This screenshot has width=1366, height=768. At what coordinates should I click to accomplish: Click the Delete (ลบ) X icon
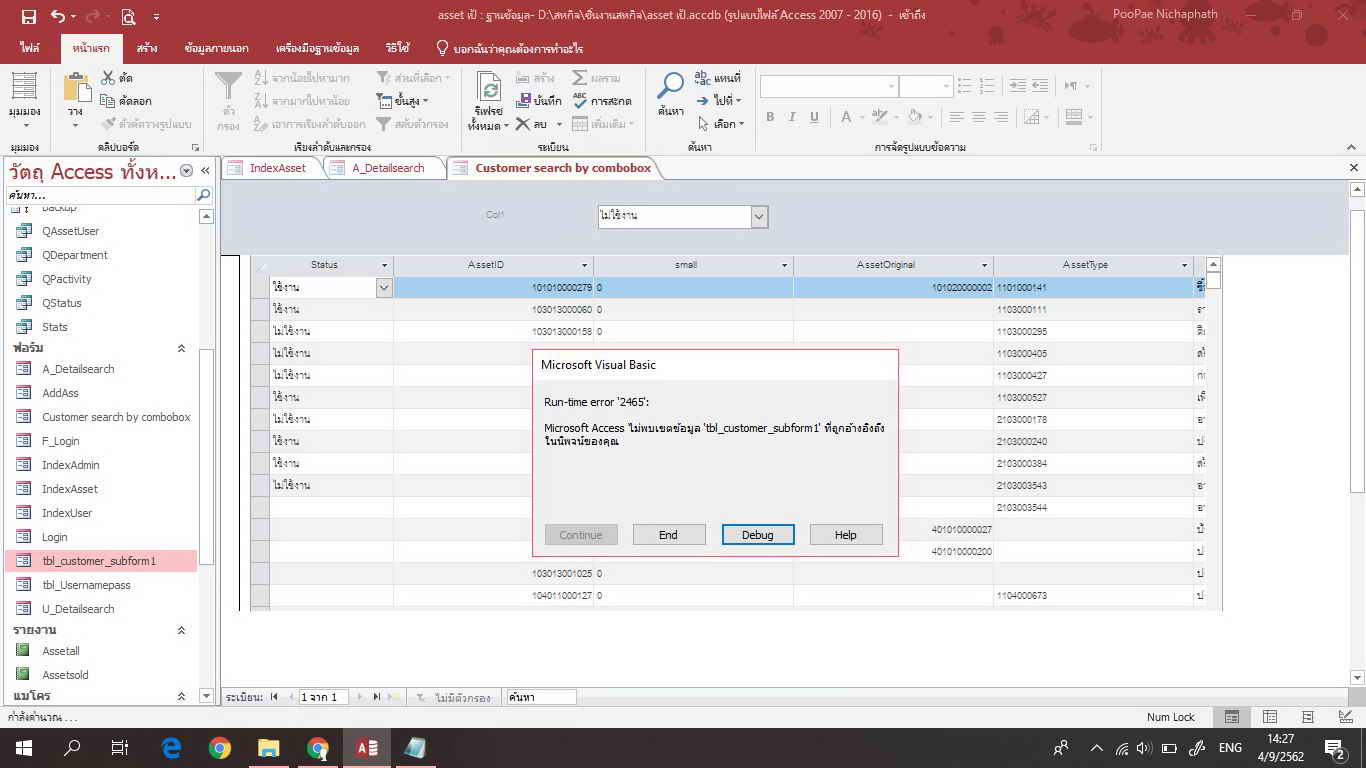[x=522, y=124]
